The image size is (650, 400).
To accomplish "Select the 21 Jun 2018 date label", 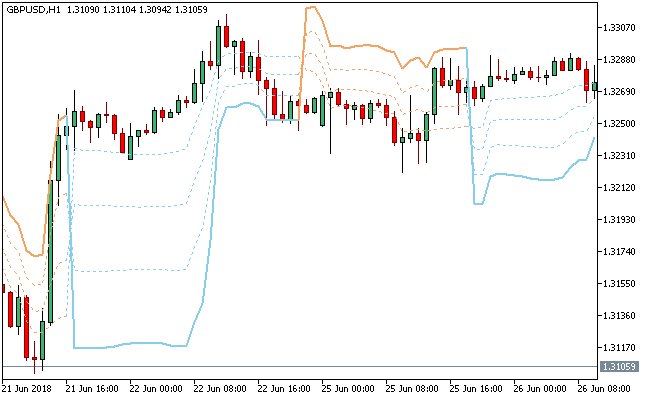I will (x=28, y=388).
